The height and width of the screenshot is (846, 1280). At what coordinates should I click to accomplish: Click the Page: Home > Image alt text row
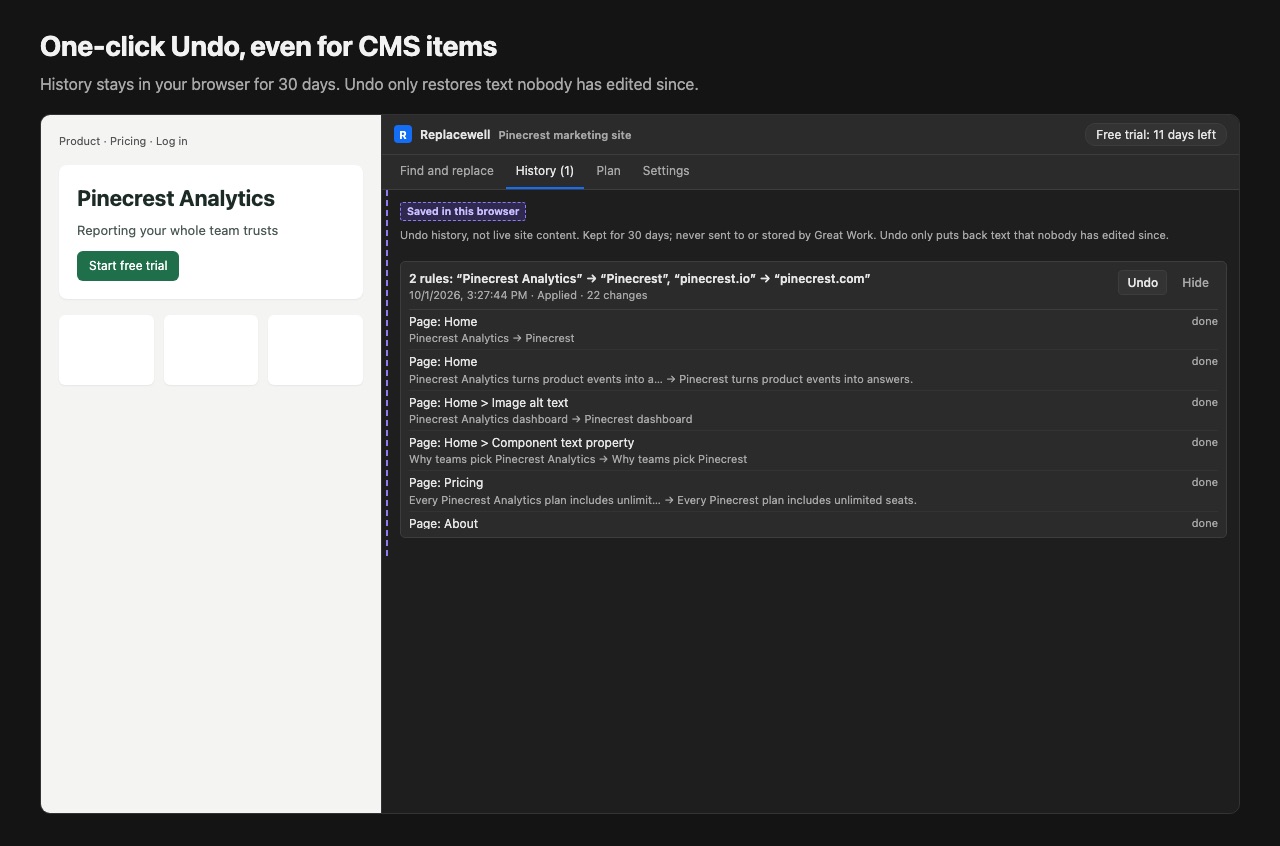tap(813, 410)
